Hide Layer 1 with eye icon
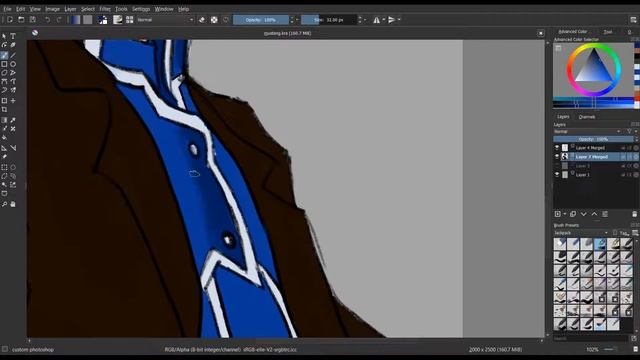The image size is (640, 360). point(557,175)
